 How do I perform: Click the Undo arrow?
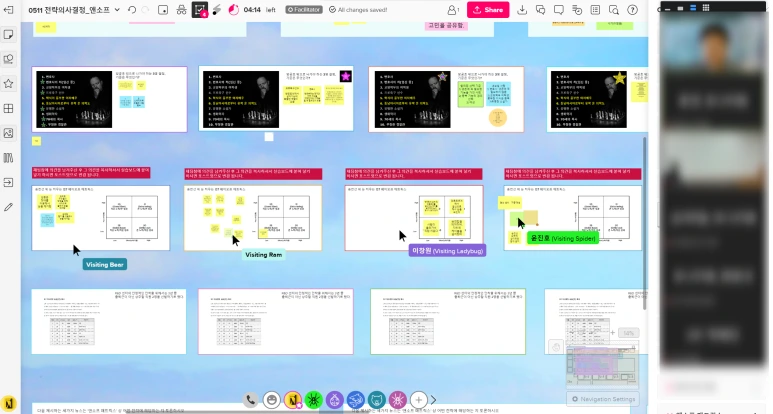pyautogui.click(x=132, y=10)
